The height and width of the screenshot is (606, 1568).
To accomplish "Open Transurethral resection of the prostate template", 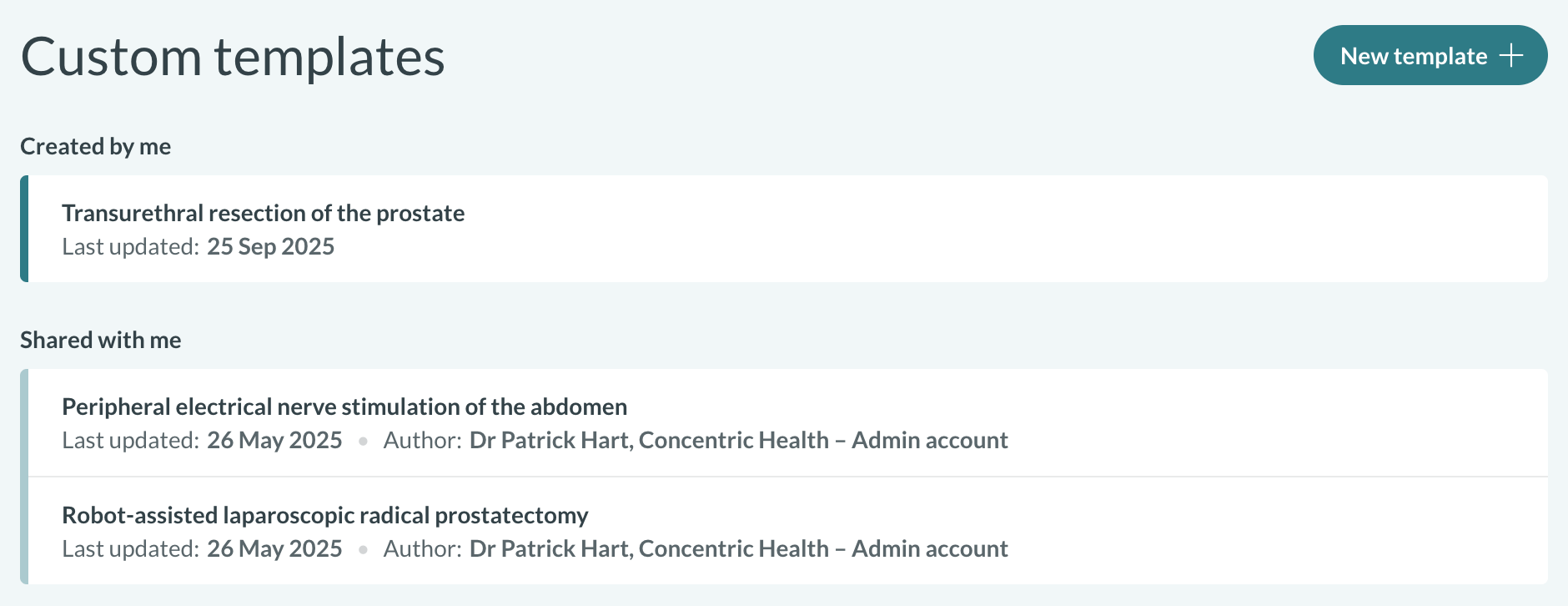I will pos(263,214).
